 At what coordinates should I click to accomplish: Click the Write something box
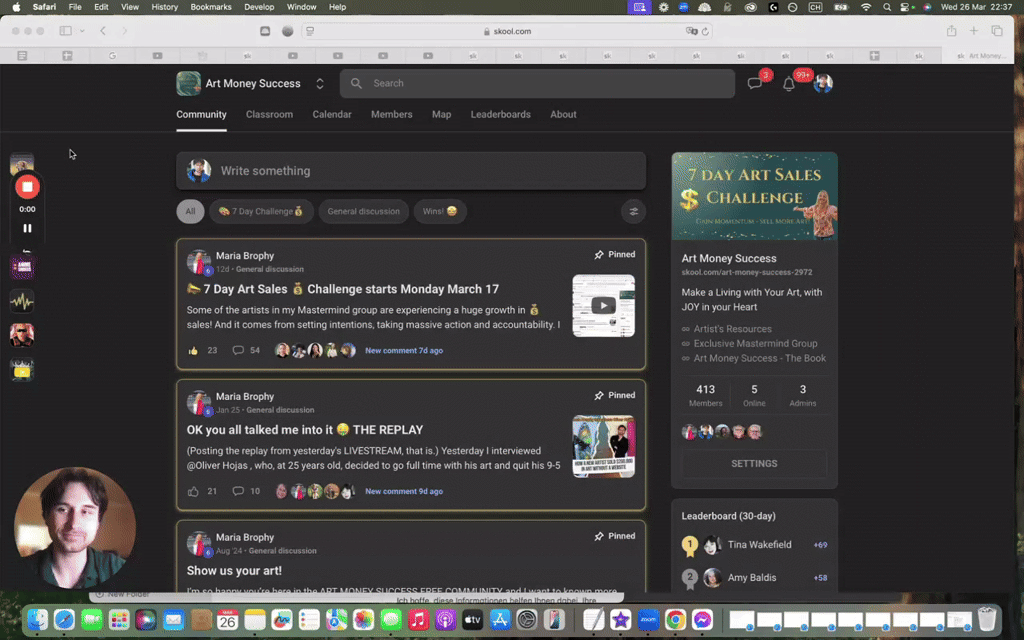tap(411, 171)
